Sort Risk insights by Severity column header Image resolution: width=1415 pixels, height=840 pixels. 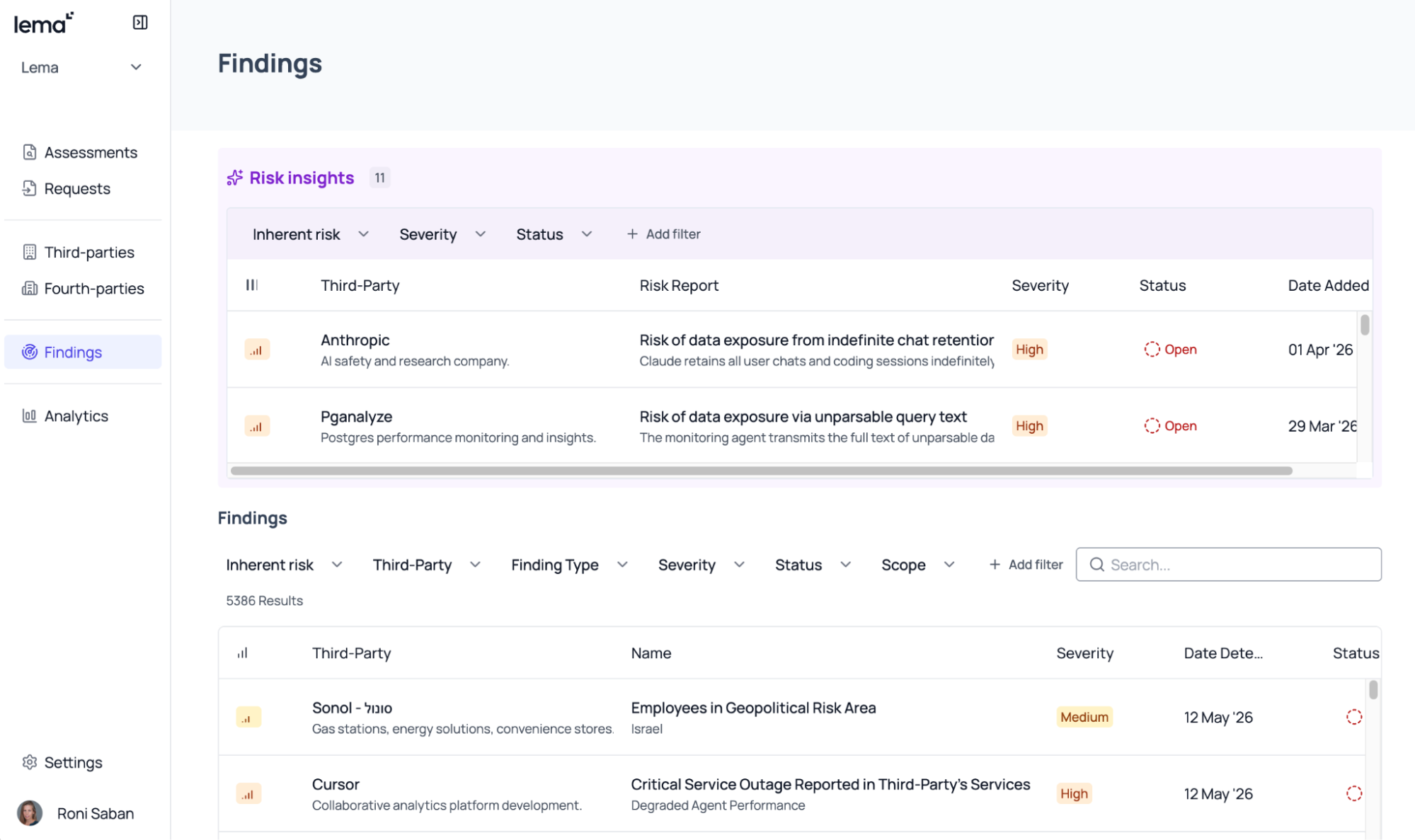[x=1040, y=285]
